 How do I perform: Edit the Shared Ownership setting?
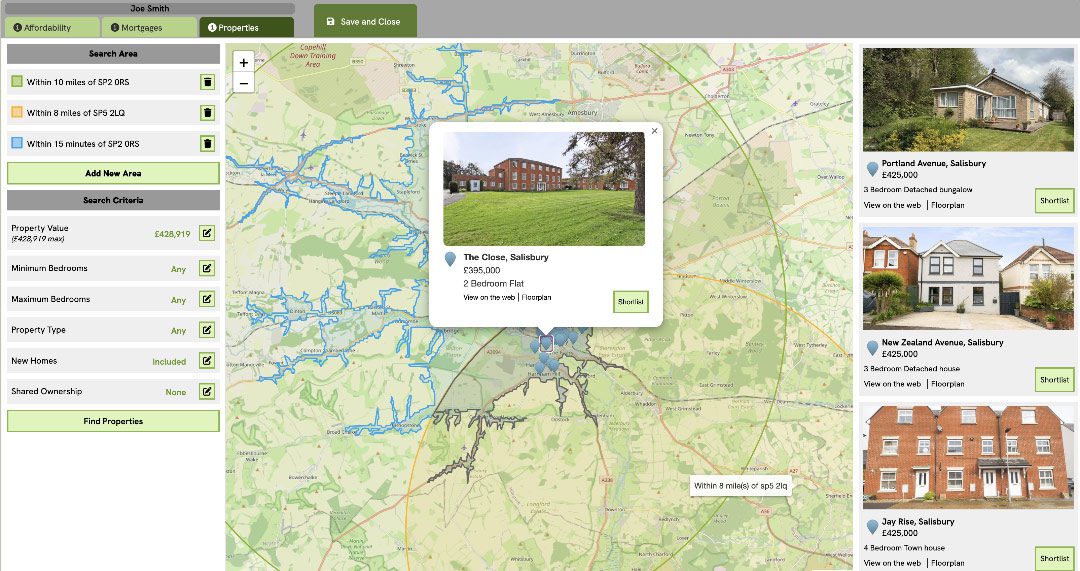tap(207, 392)
